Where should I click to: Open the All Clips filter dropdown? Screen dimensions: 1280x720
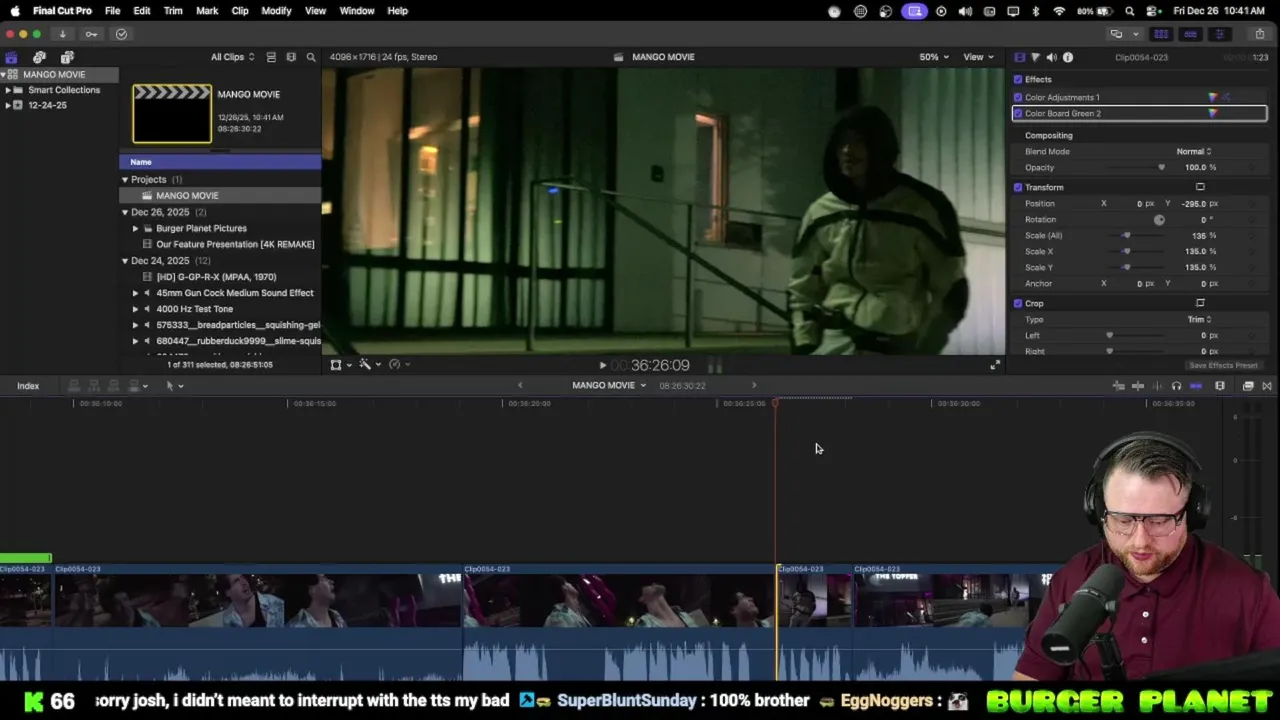[x=232, y=57]
